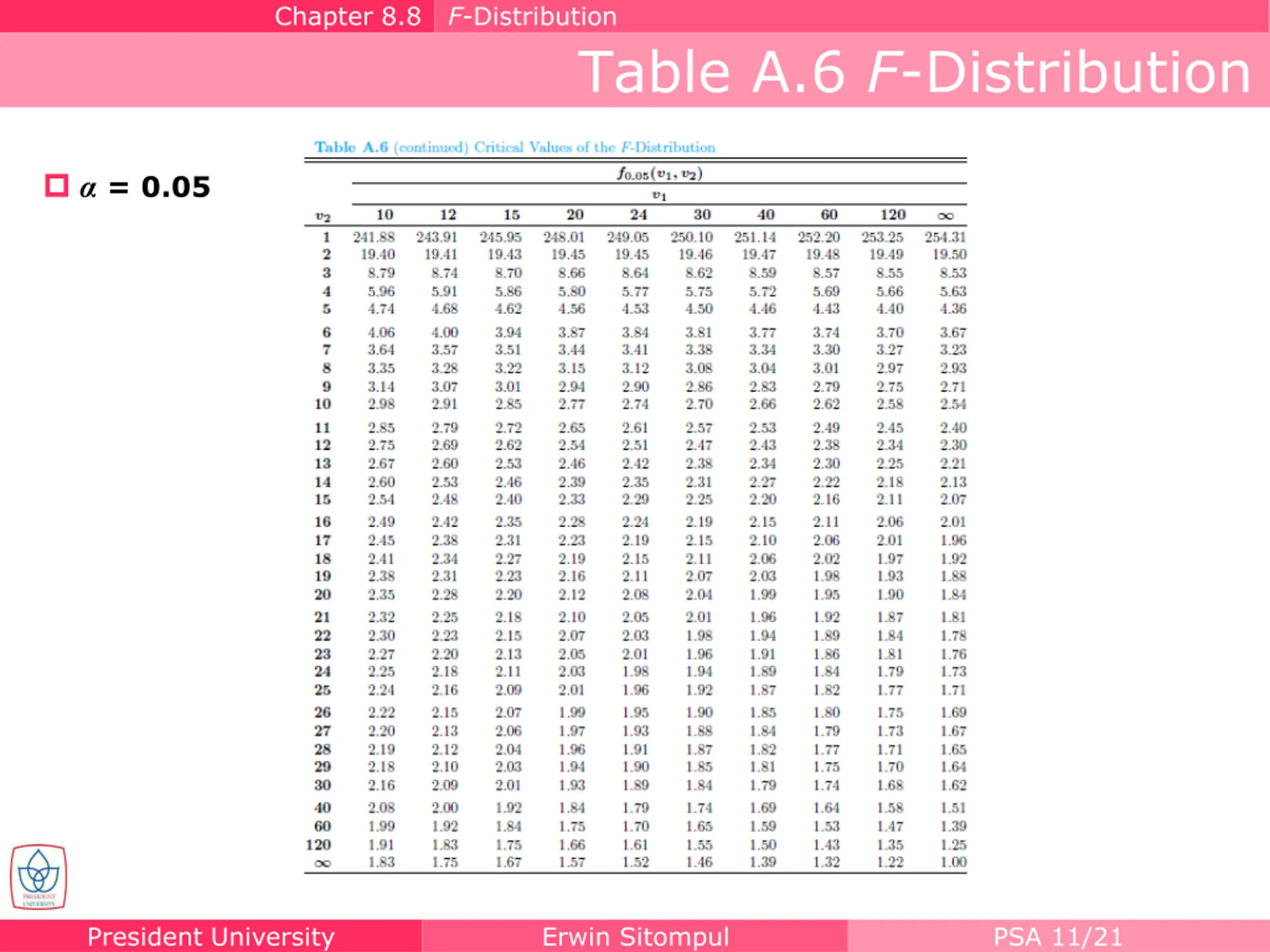The width and height of the screenshot is (1270, 952).
Task: Click the column header '10'
Action: (384, 215)
